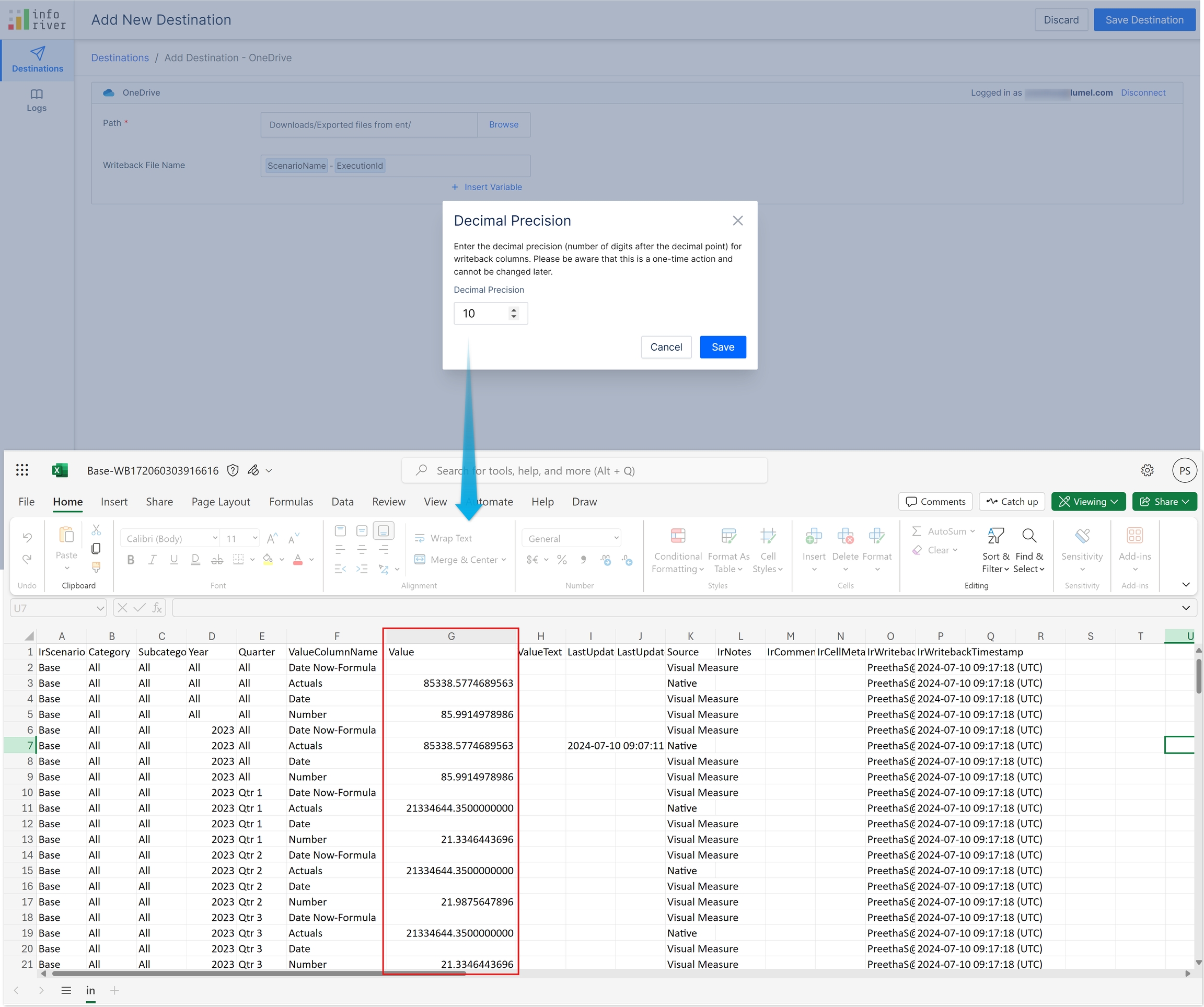
Task: Open the Page Layout ribbon tab
Action: coord(221,502)
